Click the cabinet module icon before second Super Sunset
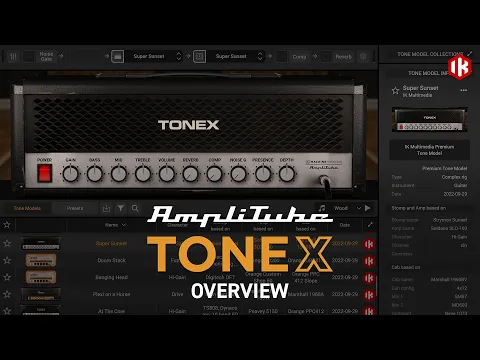 (199, 56)
